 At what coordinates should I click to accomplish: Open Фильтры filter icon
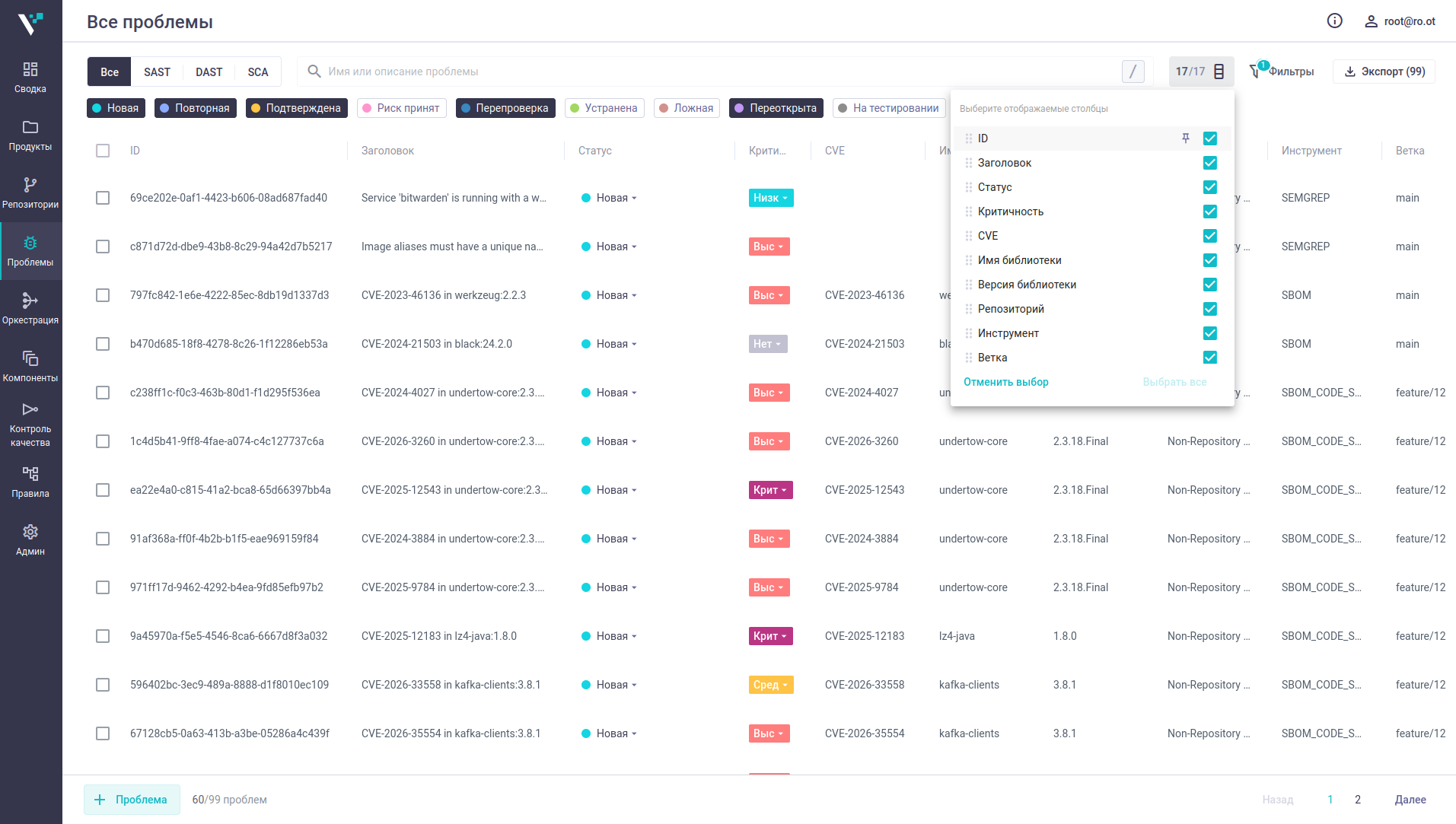coord(1255,72)
